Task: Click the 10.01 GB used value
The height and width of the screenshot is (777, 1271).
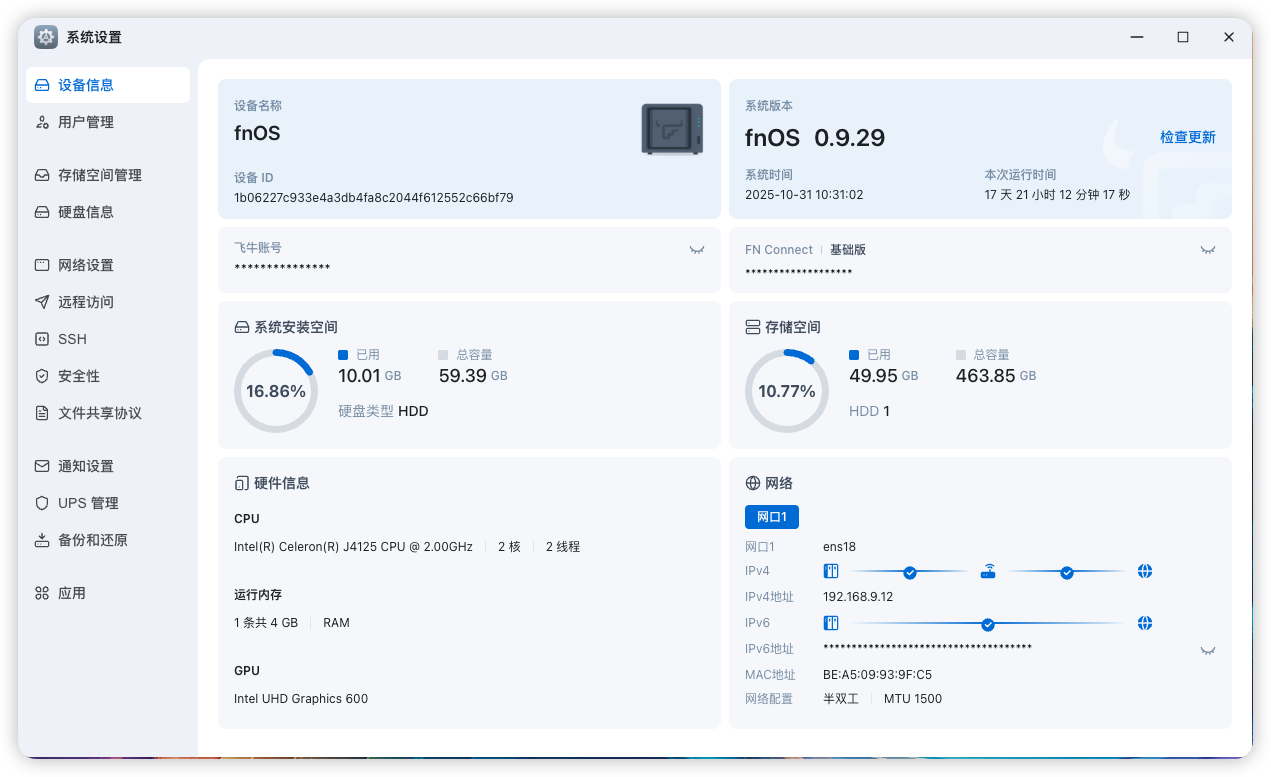Action: click(x=370, y=376)
